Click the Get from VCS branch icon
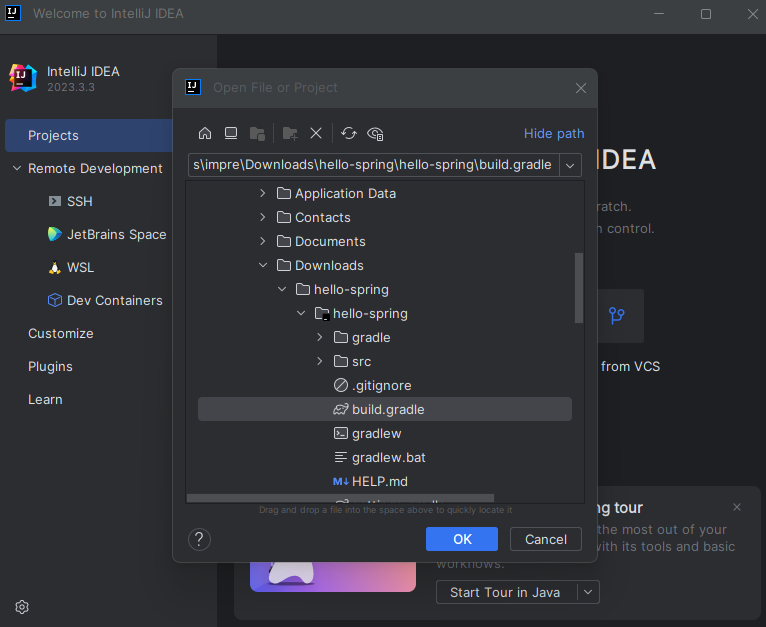 pyautogui.click(x=617, y=315)
